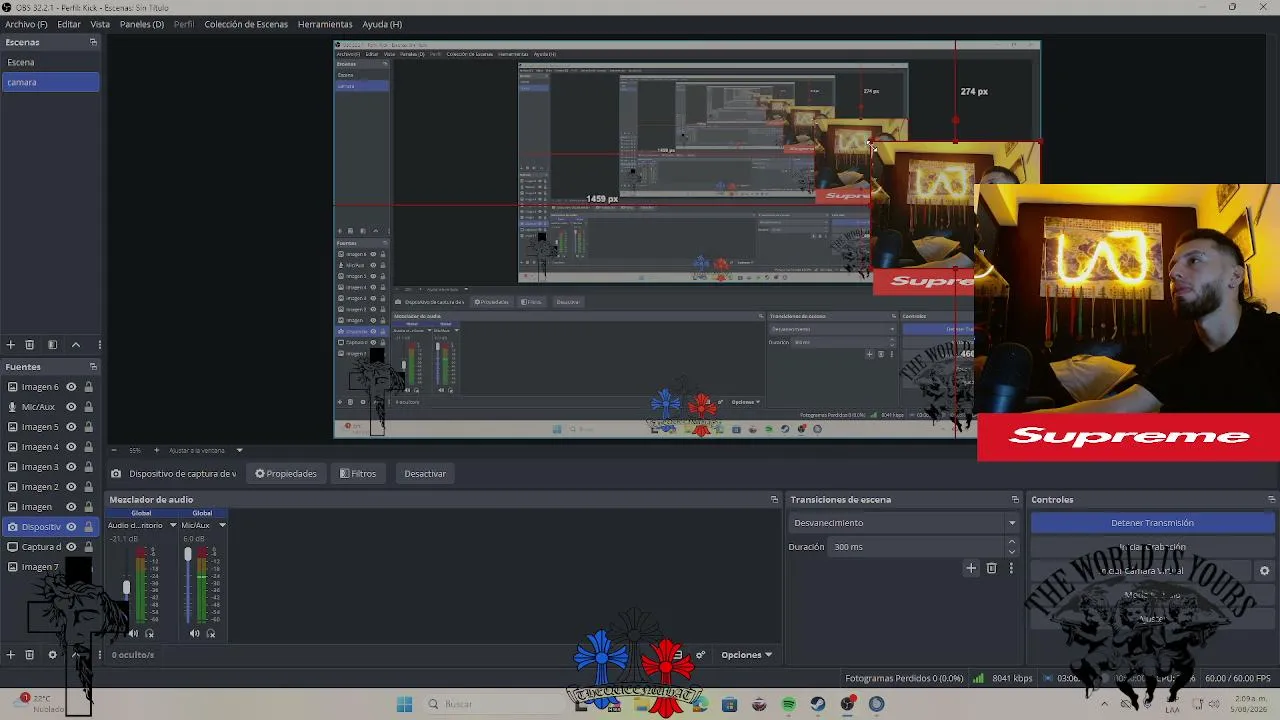Undock the Escenas panel
This screenshot has width=1280, height=720.
click(93, 42)
